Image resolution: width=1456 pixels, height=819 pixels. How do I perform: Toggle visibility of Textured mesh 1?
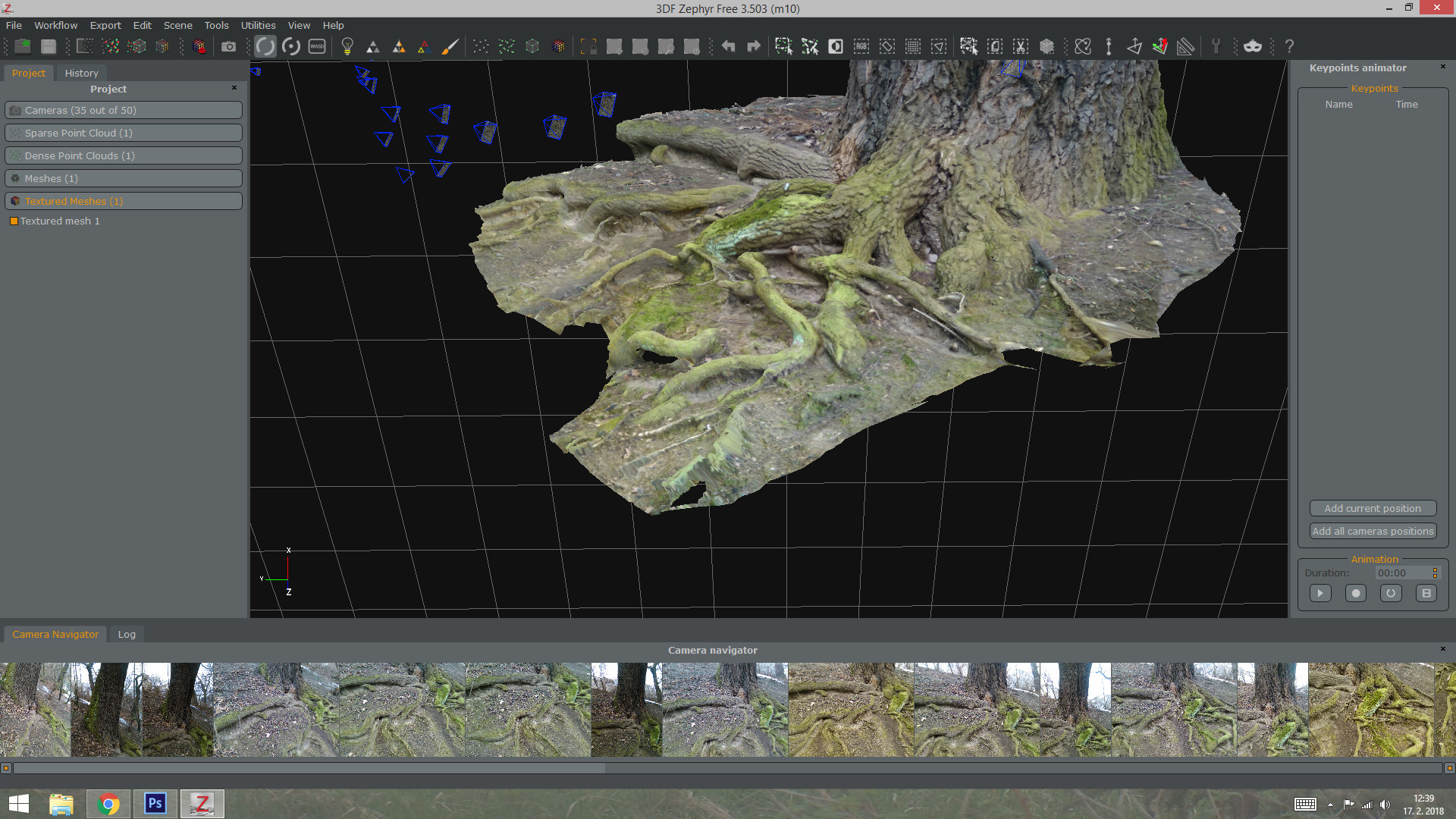[13, 221]
